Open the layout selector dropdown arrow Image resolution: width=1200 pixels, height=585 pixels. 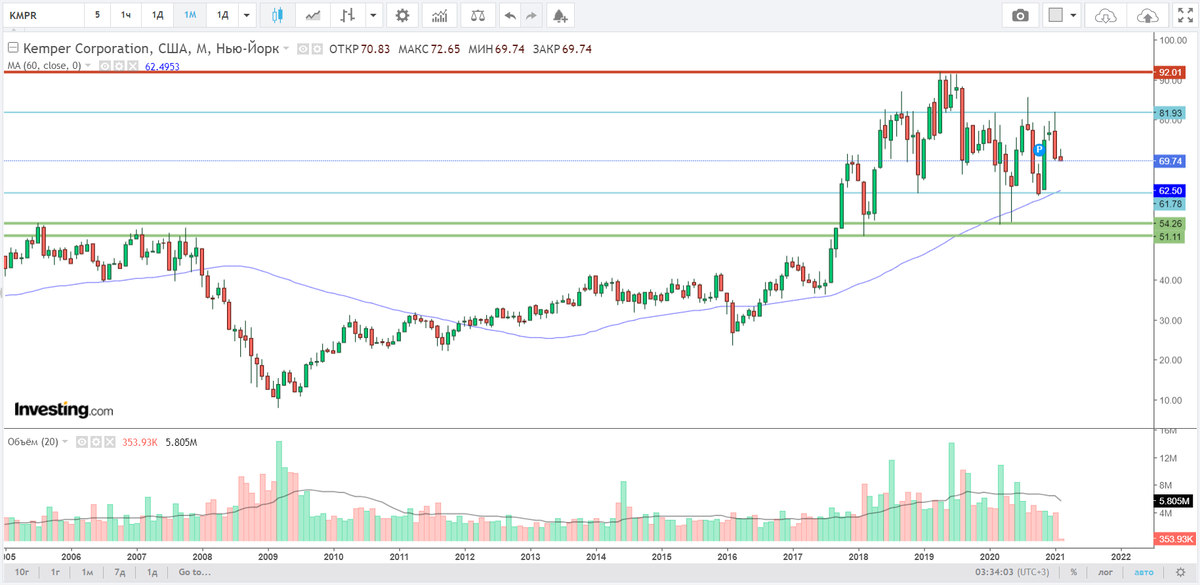(x=1073, y=15)
